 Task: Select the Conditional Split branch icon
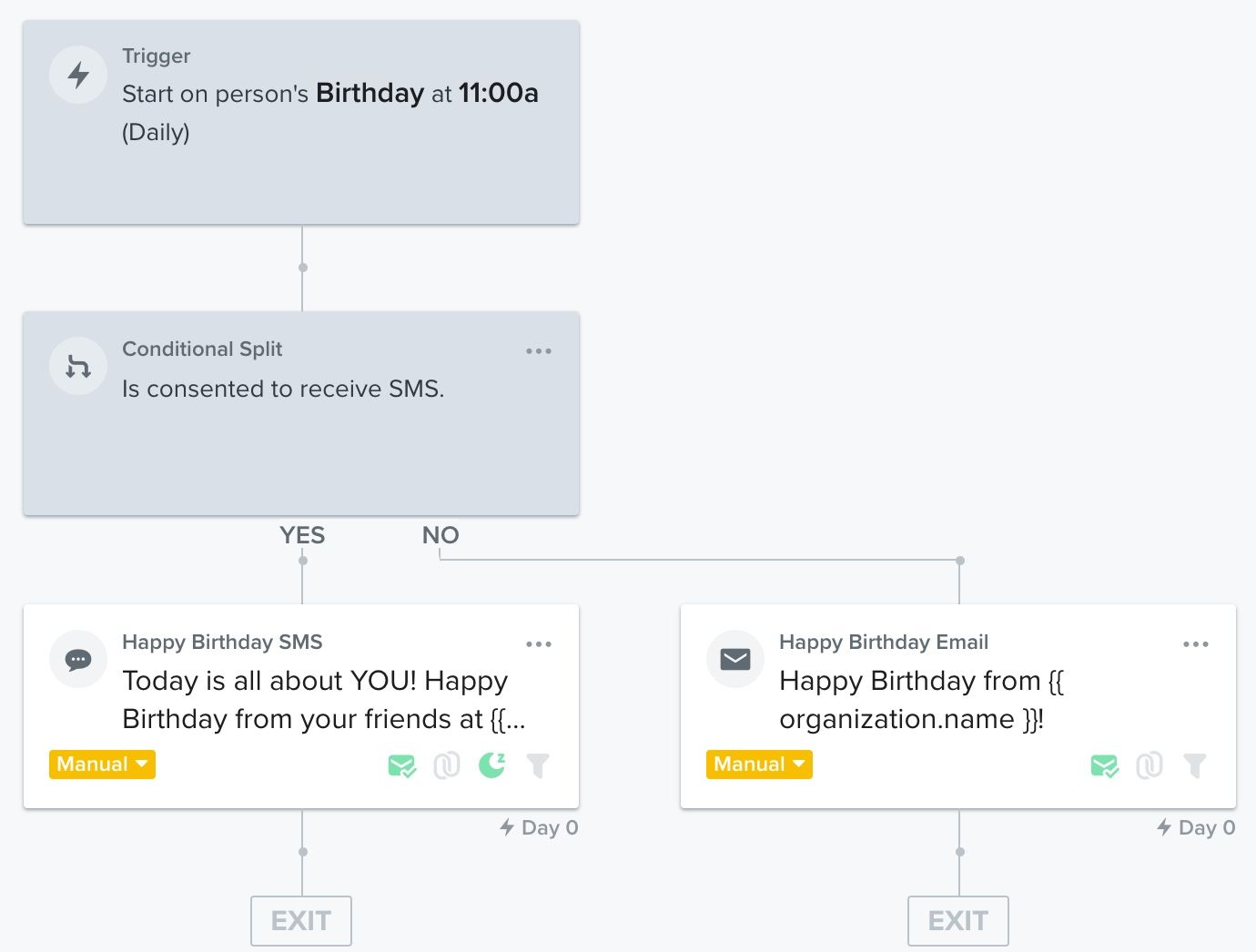point(77,366)
